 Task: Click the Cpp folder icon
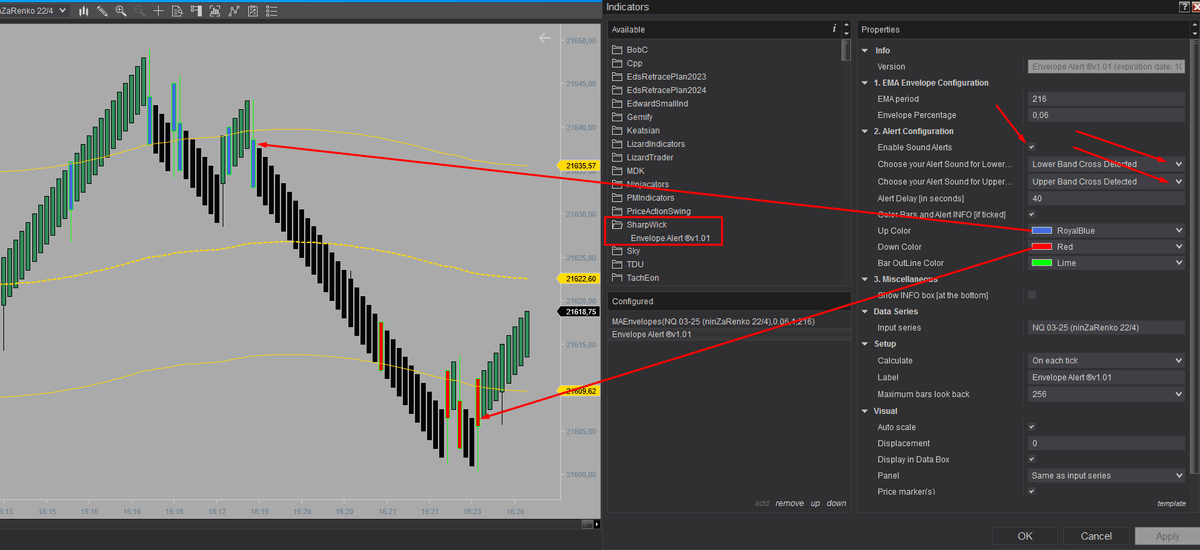click(617, 63)
